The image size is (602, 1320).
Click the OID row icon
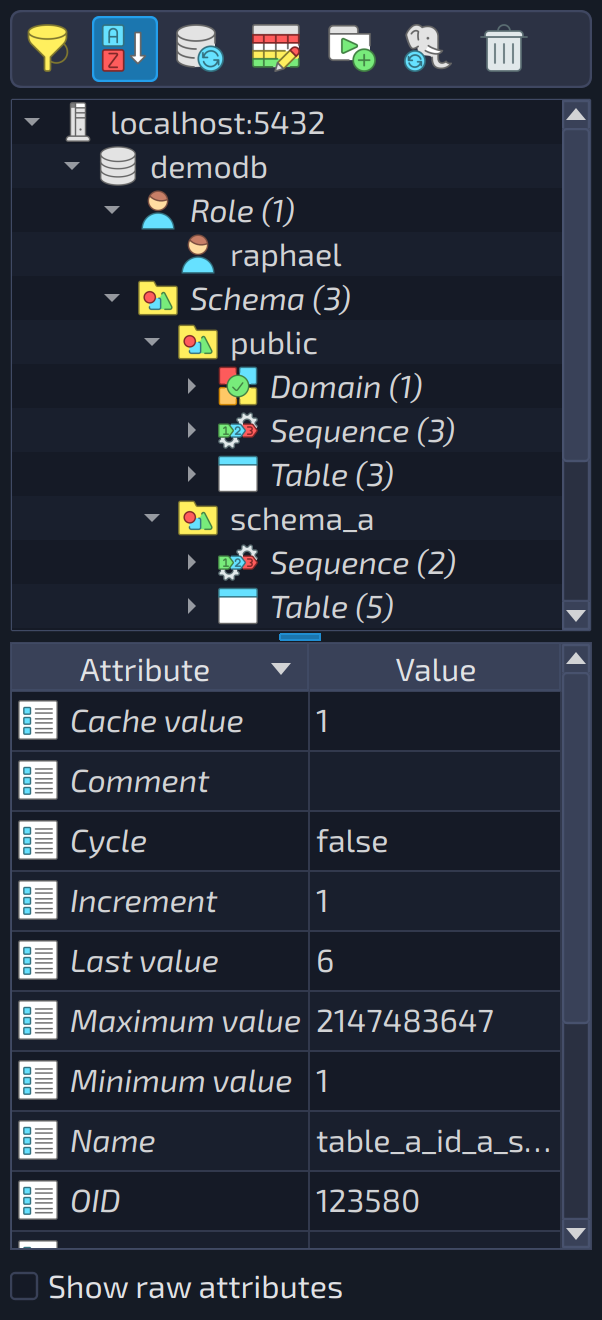tap(39, 1201)
